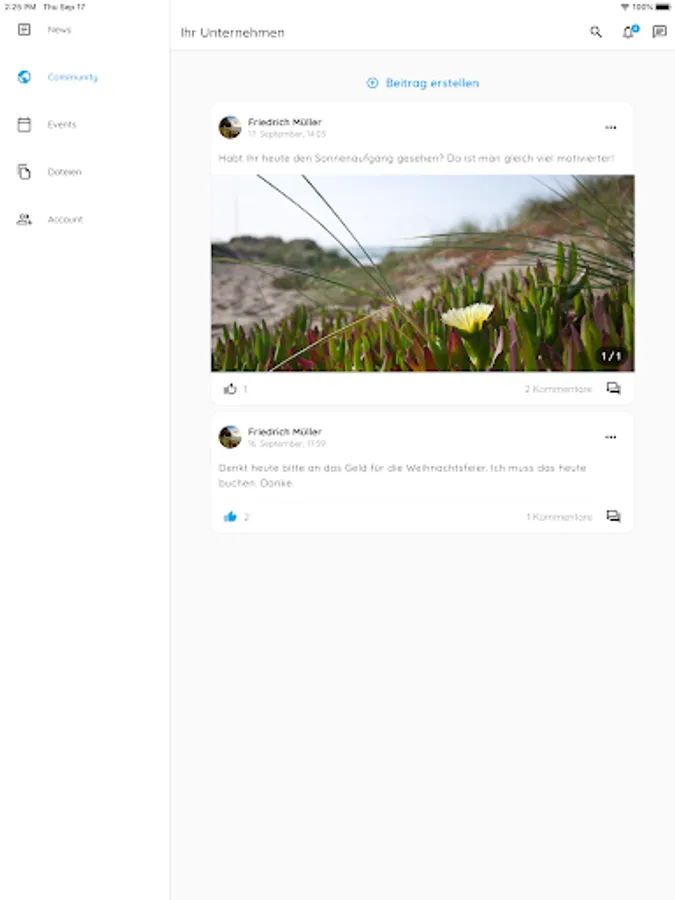
Task: Open options menu of the Sonnenaufgang post
Action: [x=611, y=127]
